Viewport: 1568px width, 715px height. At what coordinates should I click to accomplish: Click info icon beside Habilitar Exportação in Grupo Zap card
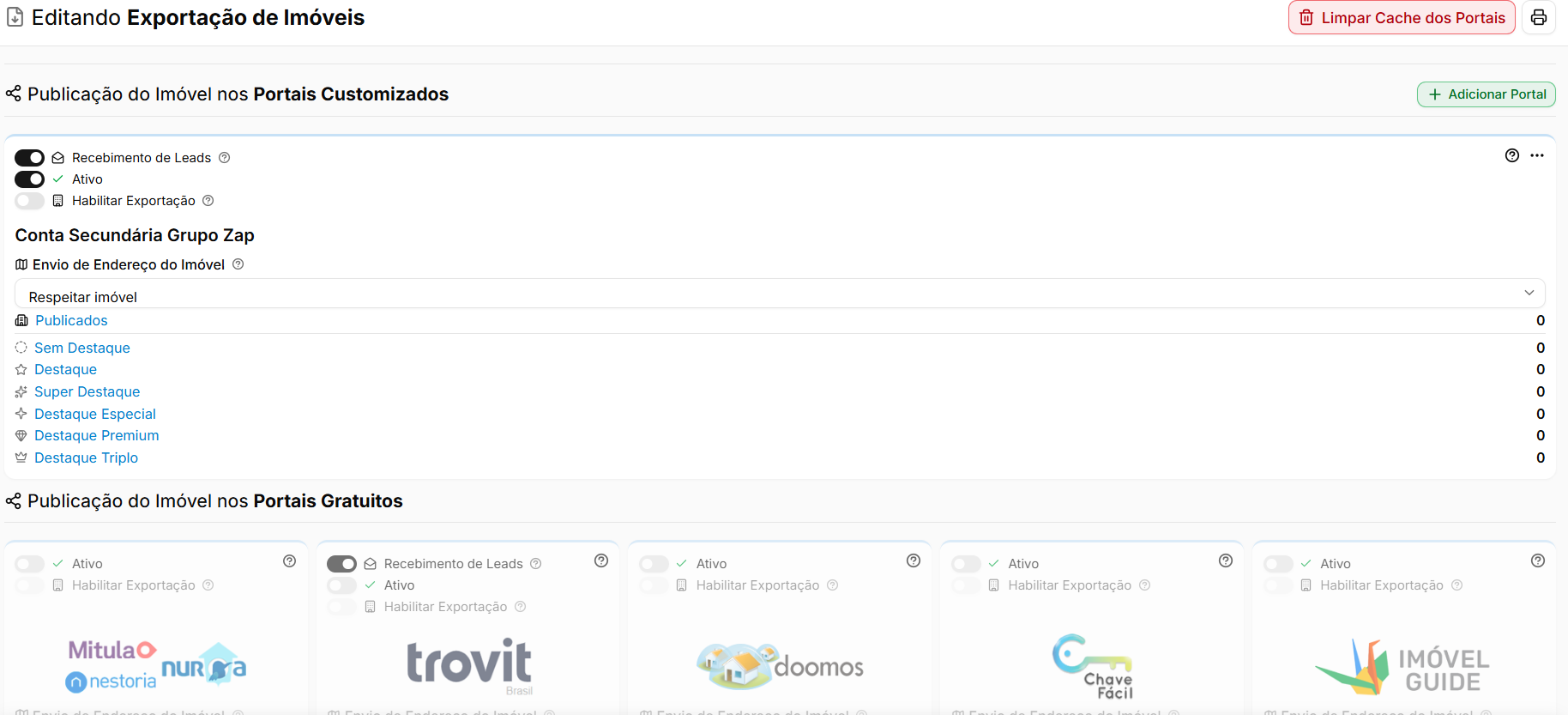[x=208, y=201]
